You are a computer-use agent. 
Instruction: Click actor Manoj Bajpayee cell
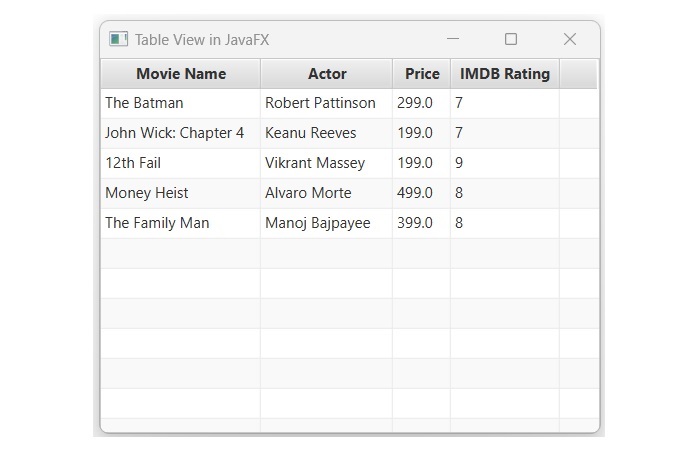pyautogui.click(x=317, y=223)
